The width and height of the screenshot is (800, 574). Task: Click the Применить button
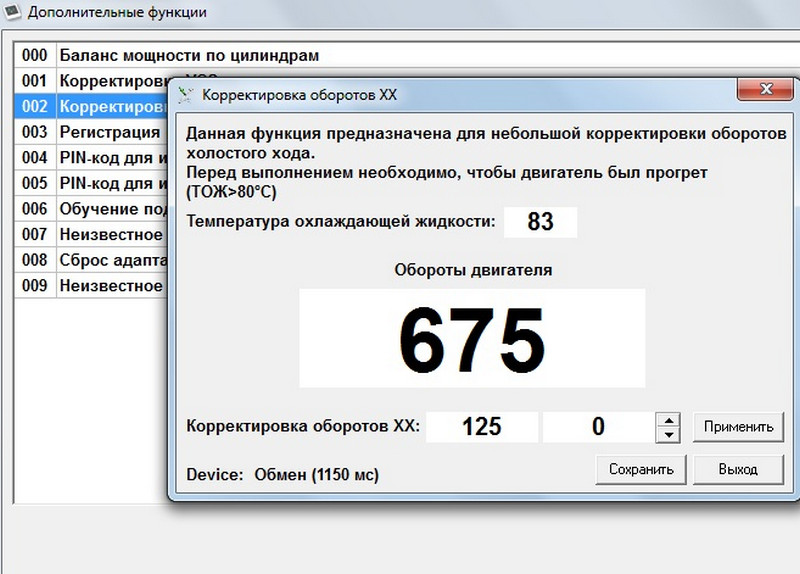[738, 427]
